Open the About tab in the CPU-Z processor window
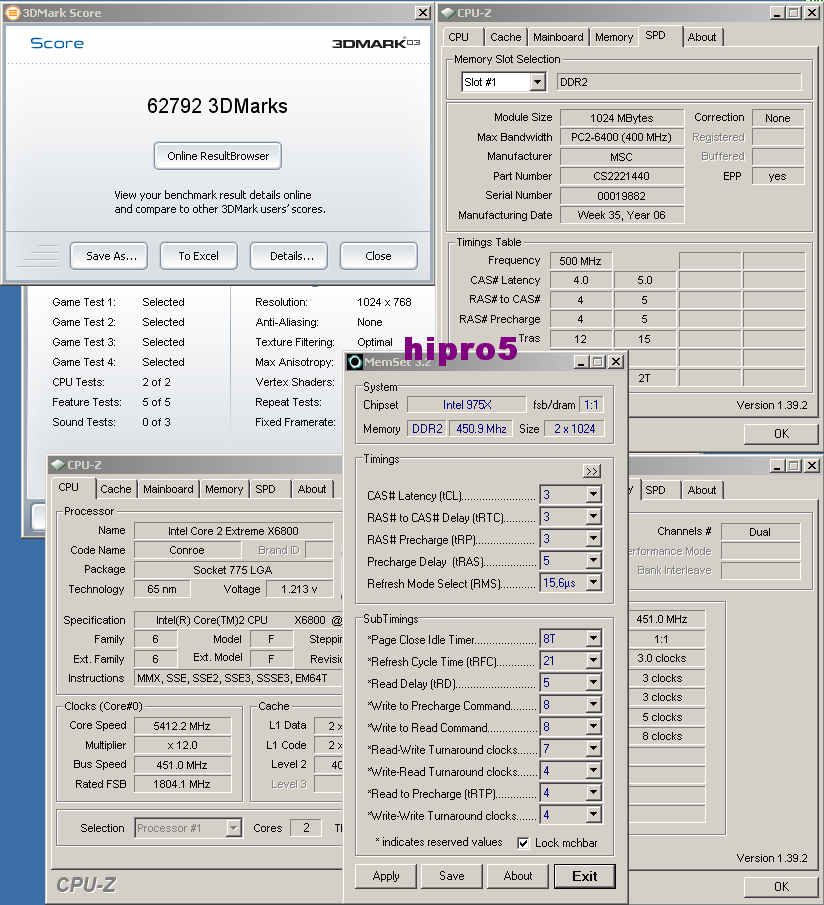The width and height of the screenshot is (824, 905). (312, 489)
